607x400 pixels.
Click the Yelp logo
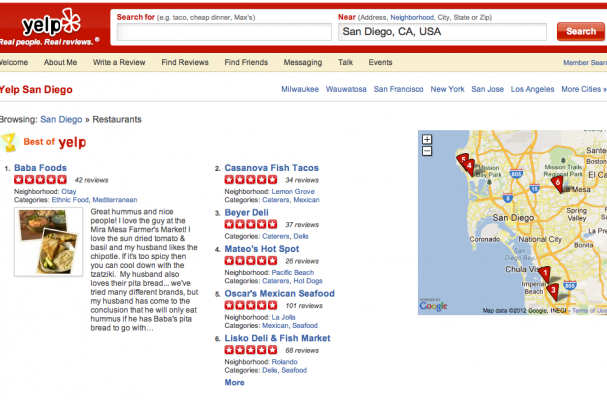point(51,24)
